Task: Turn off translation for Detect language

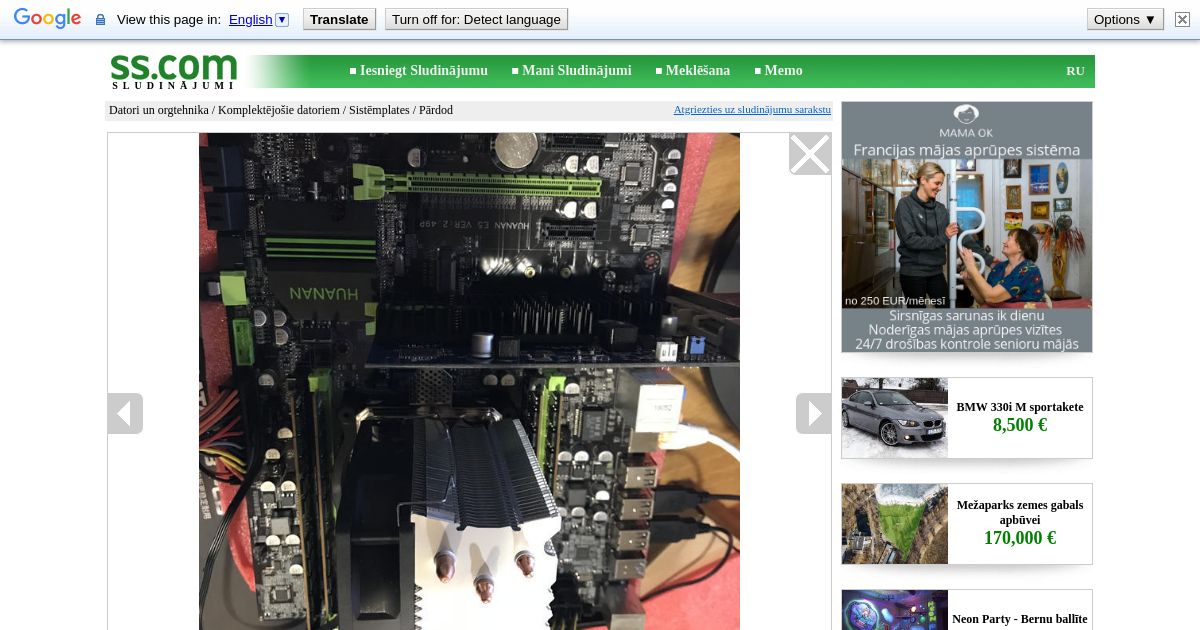Action: pyautogui.click(x=476, y=19)
